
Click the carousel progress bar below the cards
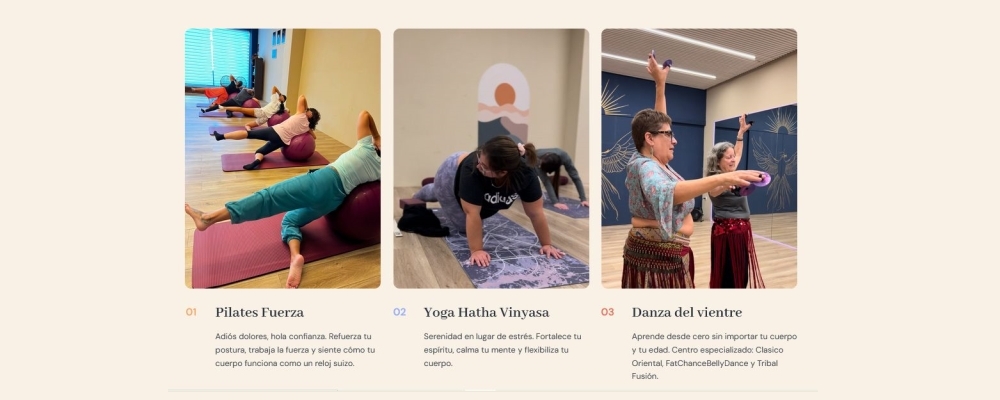point(493,390)
